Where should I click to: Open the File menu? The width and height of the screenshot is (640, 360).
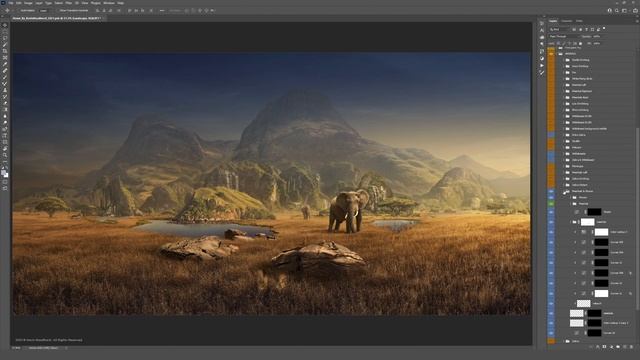[x=11, y=3]
